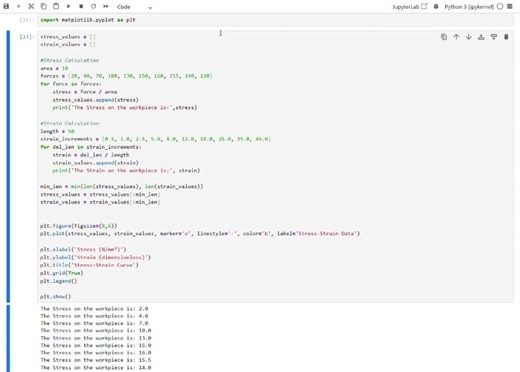The width and height of the screenshot is (520, 372).
Task: Insert a cell above the active cell
Action: (x=481, y=37)
